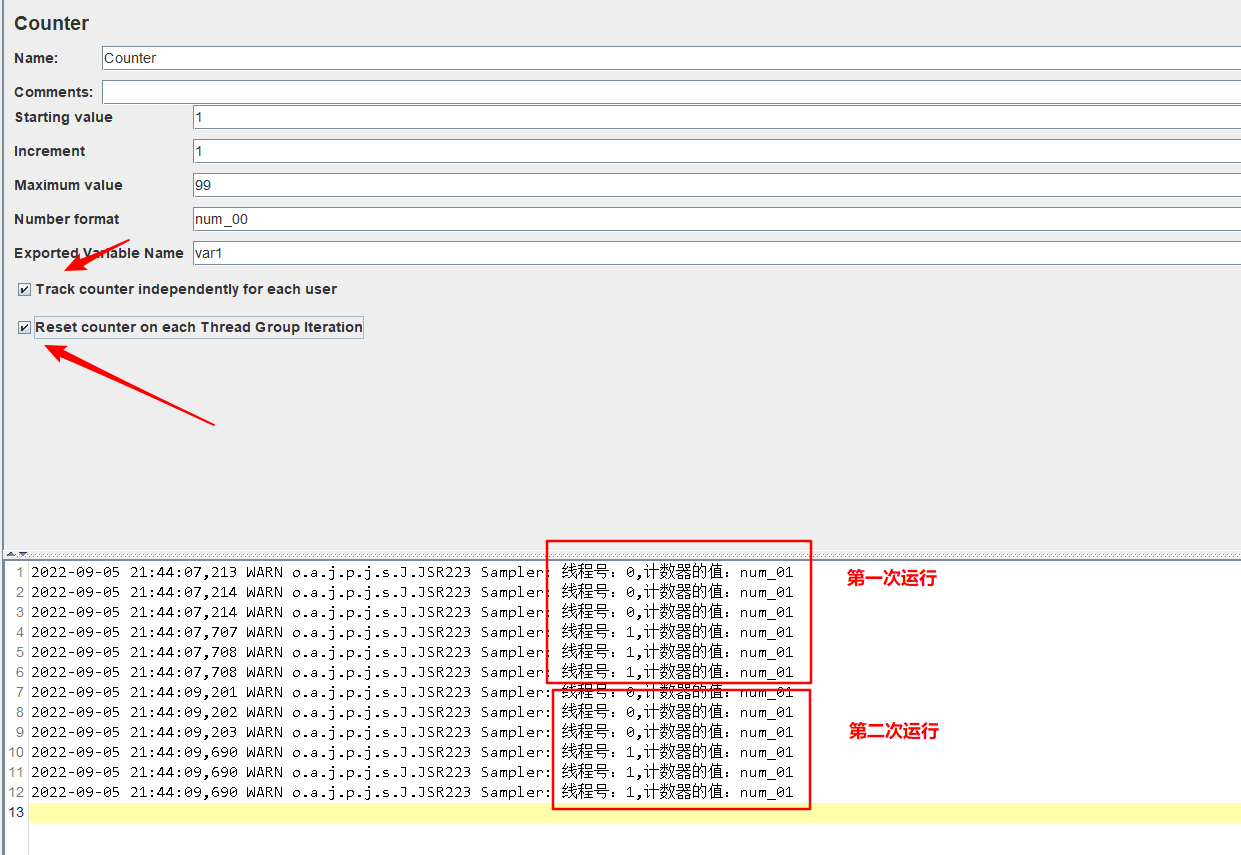
Task: Click the Track counter checkbox label text
Action: point(186,290)
